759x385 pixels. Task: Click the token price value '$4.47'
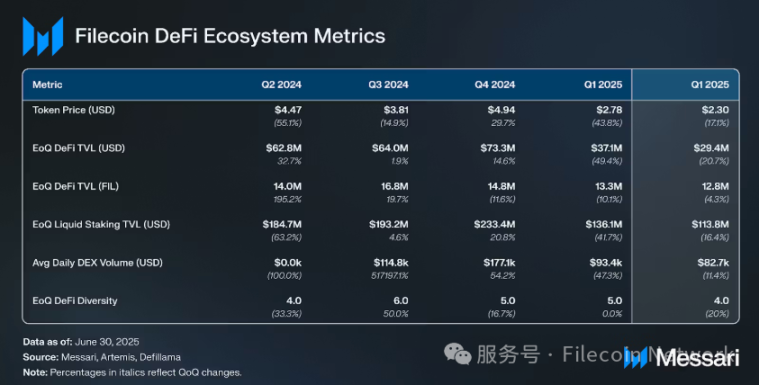(x=288, y=110)
